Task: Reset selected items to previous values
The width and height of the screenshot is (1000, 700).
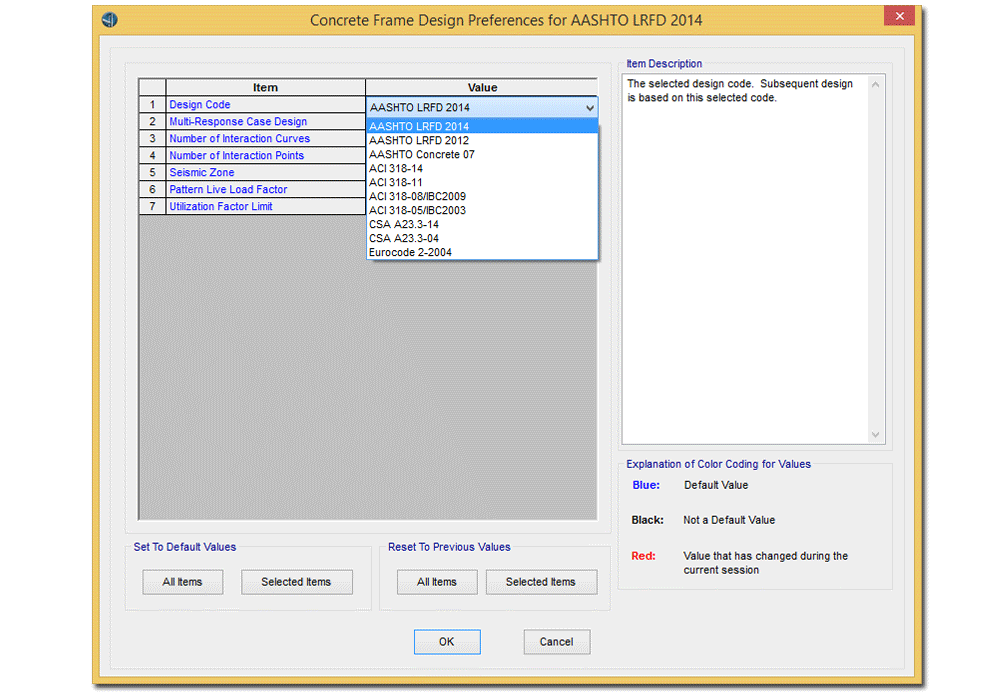Action: point(541,582)
